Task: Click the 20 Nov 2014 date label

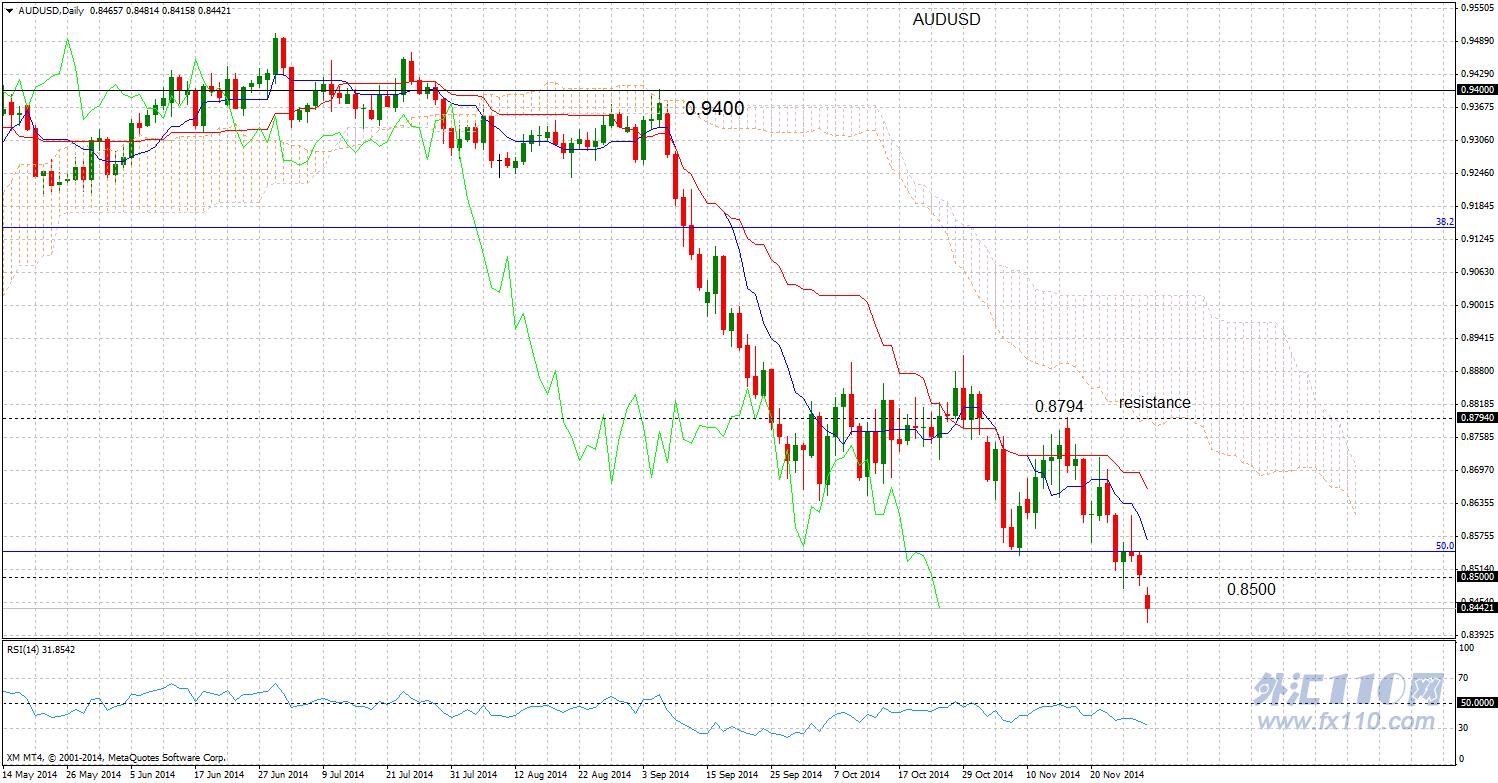Action: 1117,775
